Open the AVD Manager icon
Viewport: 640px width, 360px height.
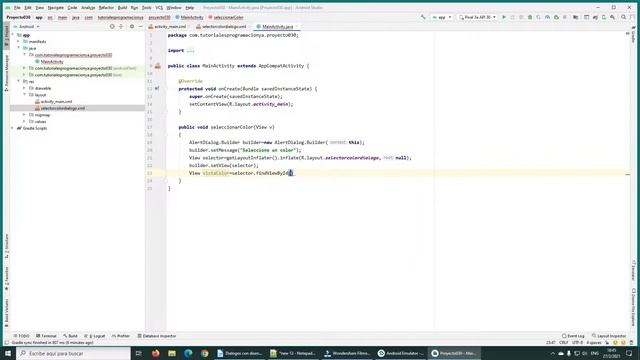click(604, 17)
